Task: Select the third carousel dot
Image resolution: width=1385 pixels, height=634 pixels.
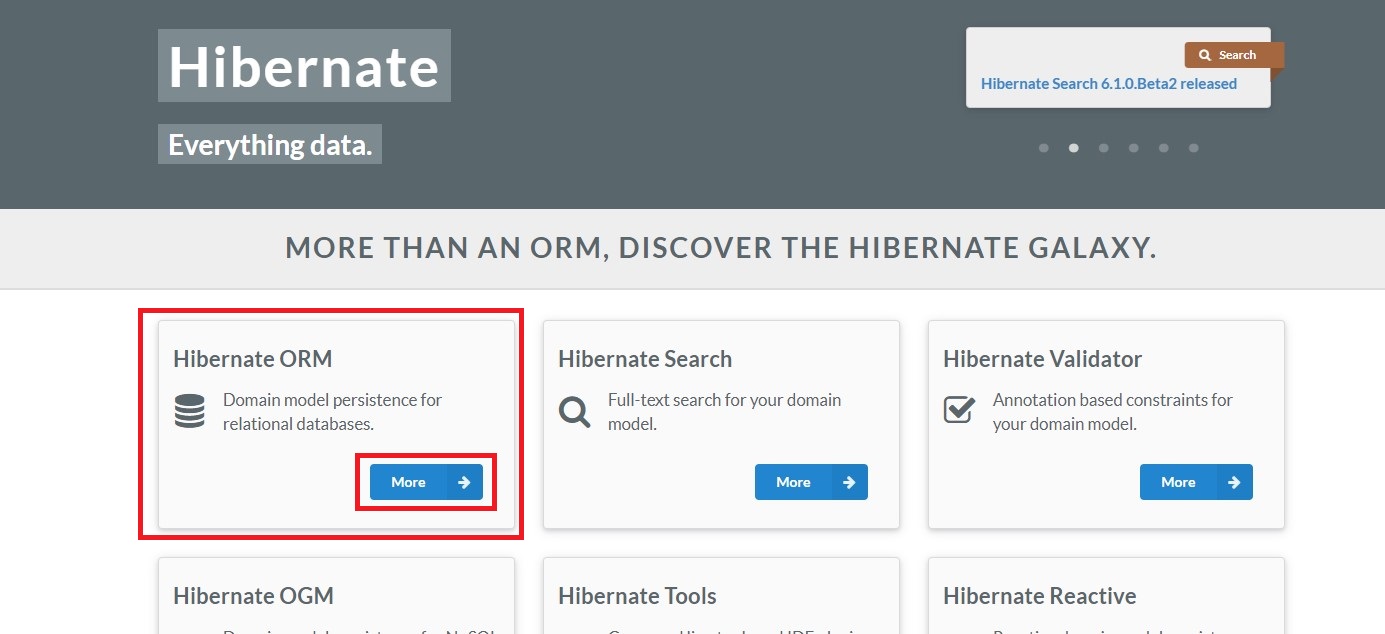Action: coord(1104,148)
